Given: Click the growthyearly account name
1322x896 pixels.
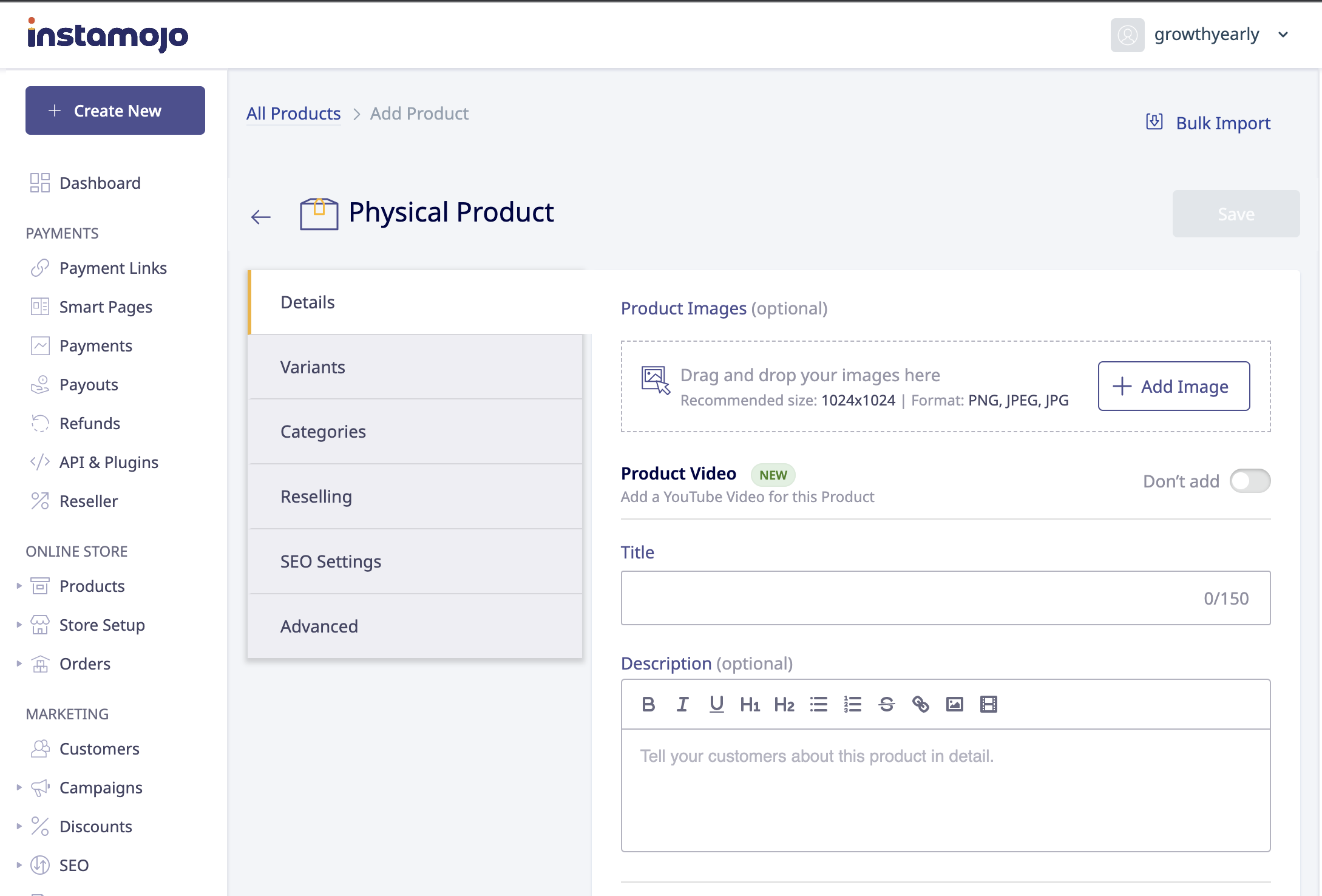Looking at the screenshot, I should 1207,35.
